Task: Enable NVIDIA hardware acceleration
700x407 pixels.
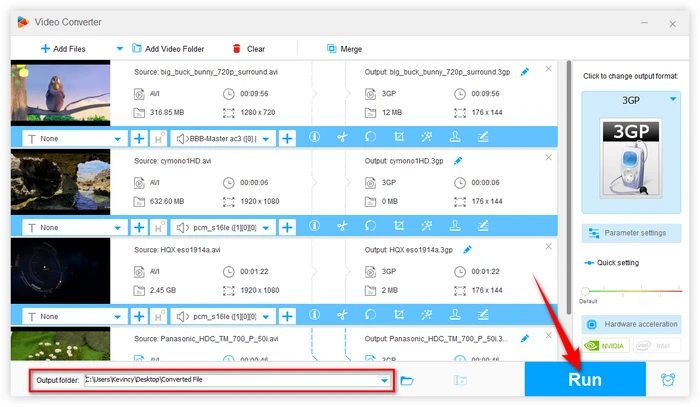Action: [605, 345]
